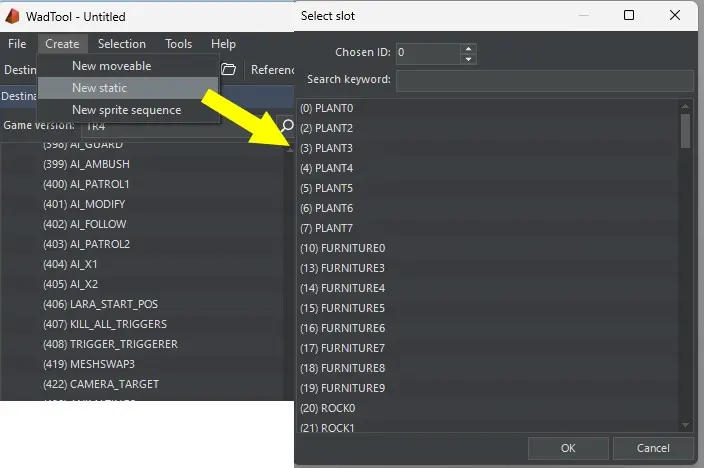
Task: Open the File menu
Action: (17, 44)
